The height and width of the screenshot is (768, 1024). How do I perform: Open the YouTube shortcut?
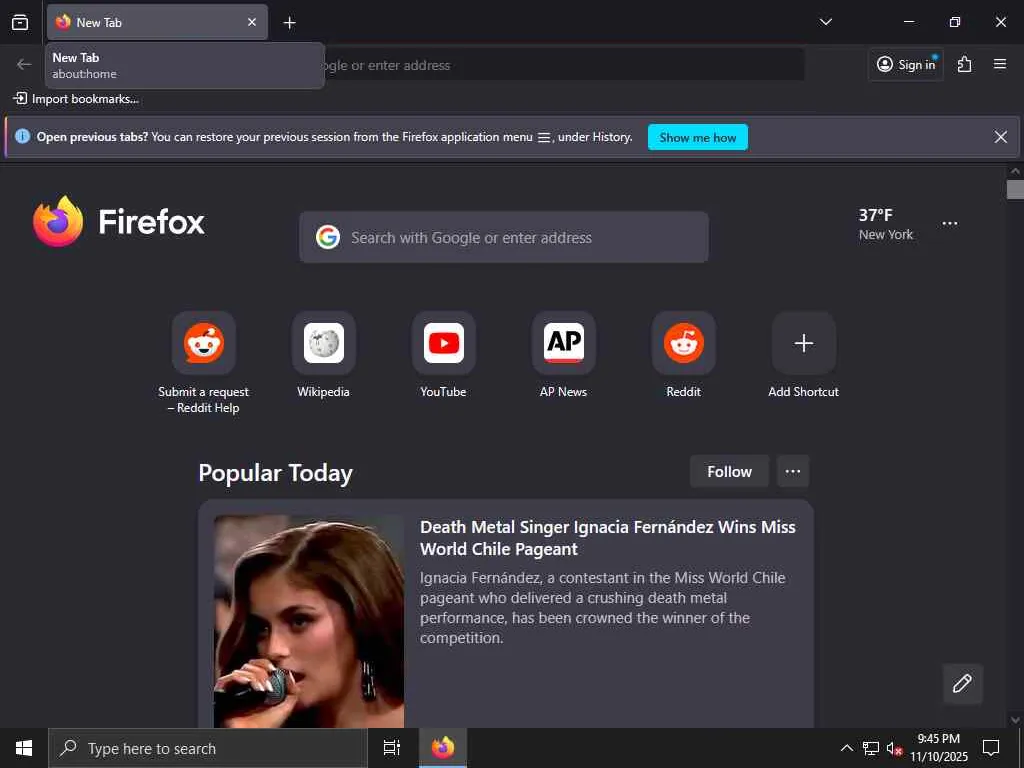[x=443, y=356]
